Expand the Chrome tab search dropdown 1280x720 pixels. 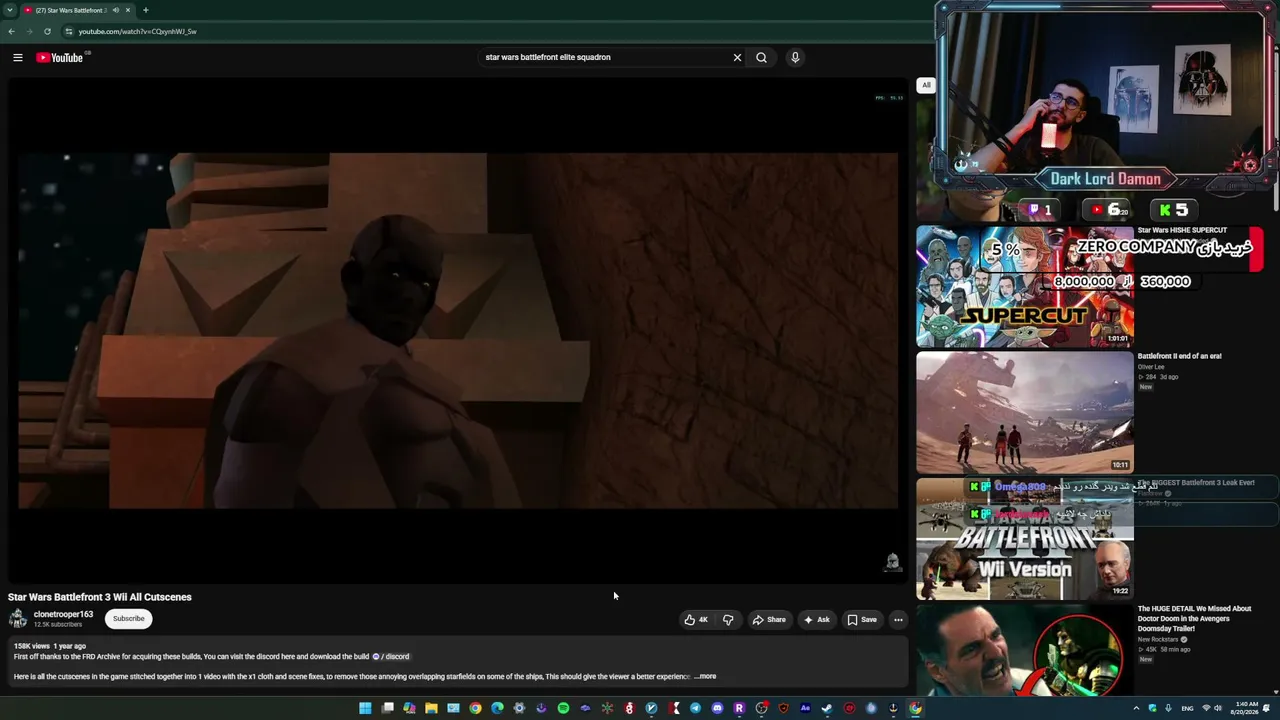10,10
